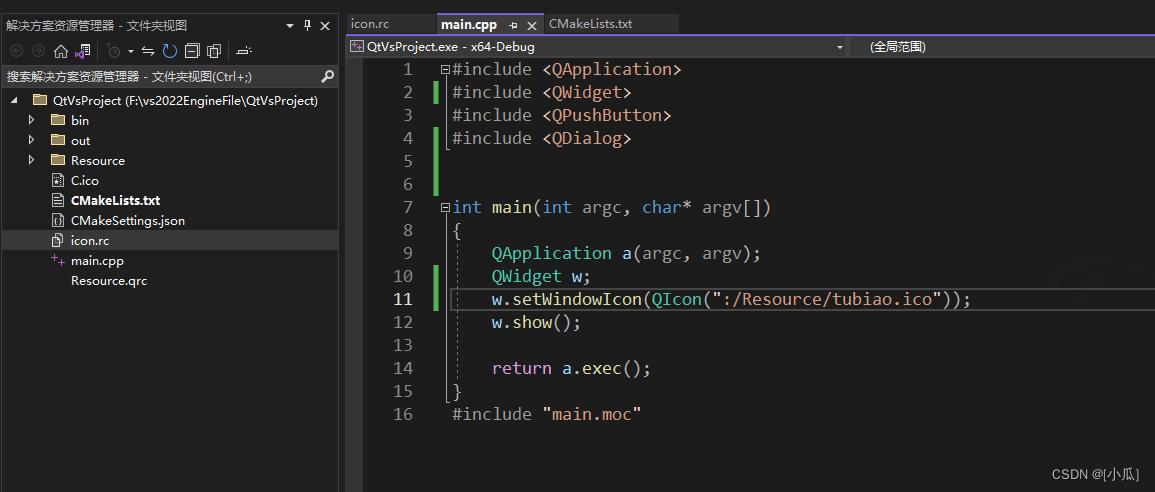The image size is (1155, 492).
Task: Open QtVsProject.exe x64-Debug project dropdown
Action: [597, 46]
